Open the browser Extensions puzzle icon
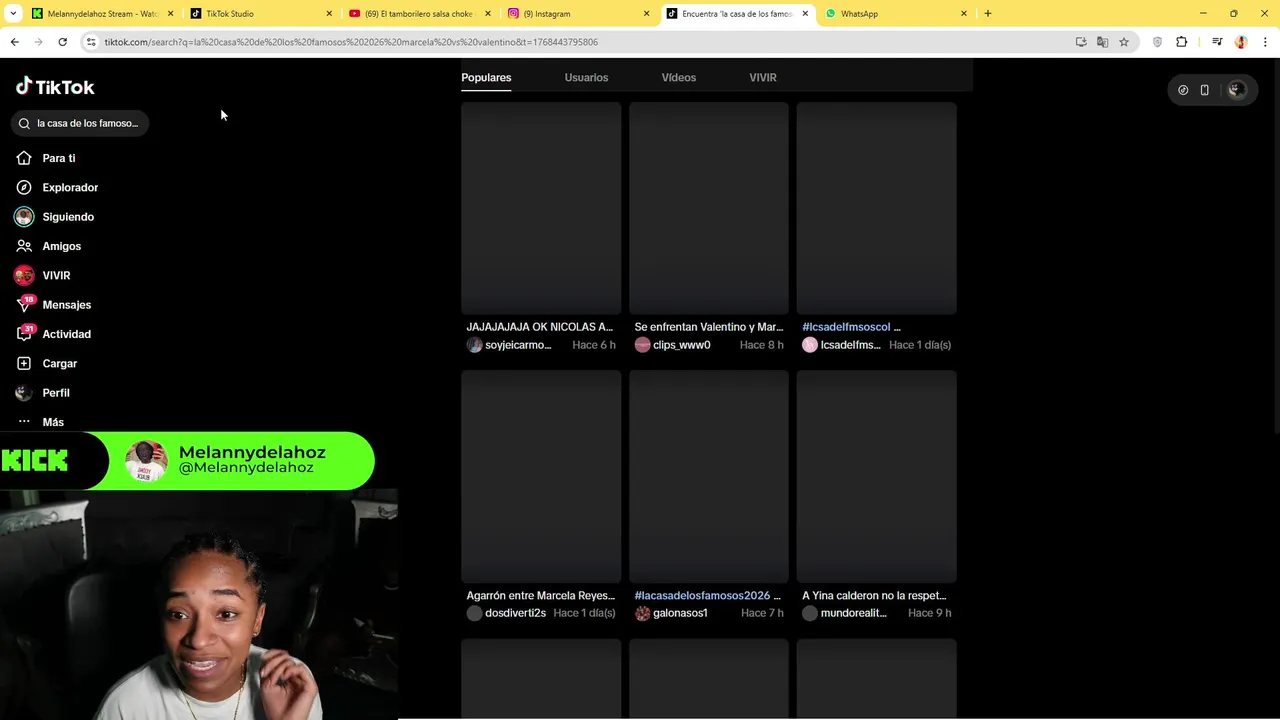The height and width of the screenshot is (720, 1280). 1182,42
